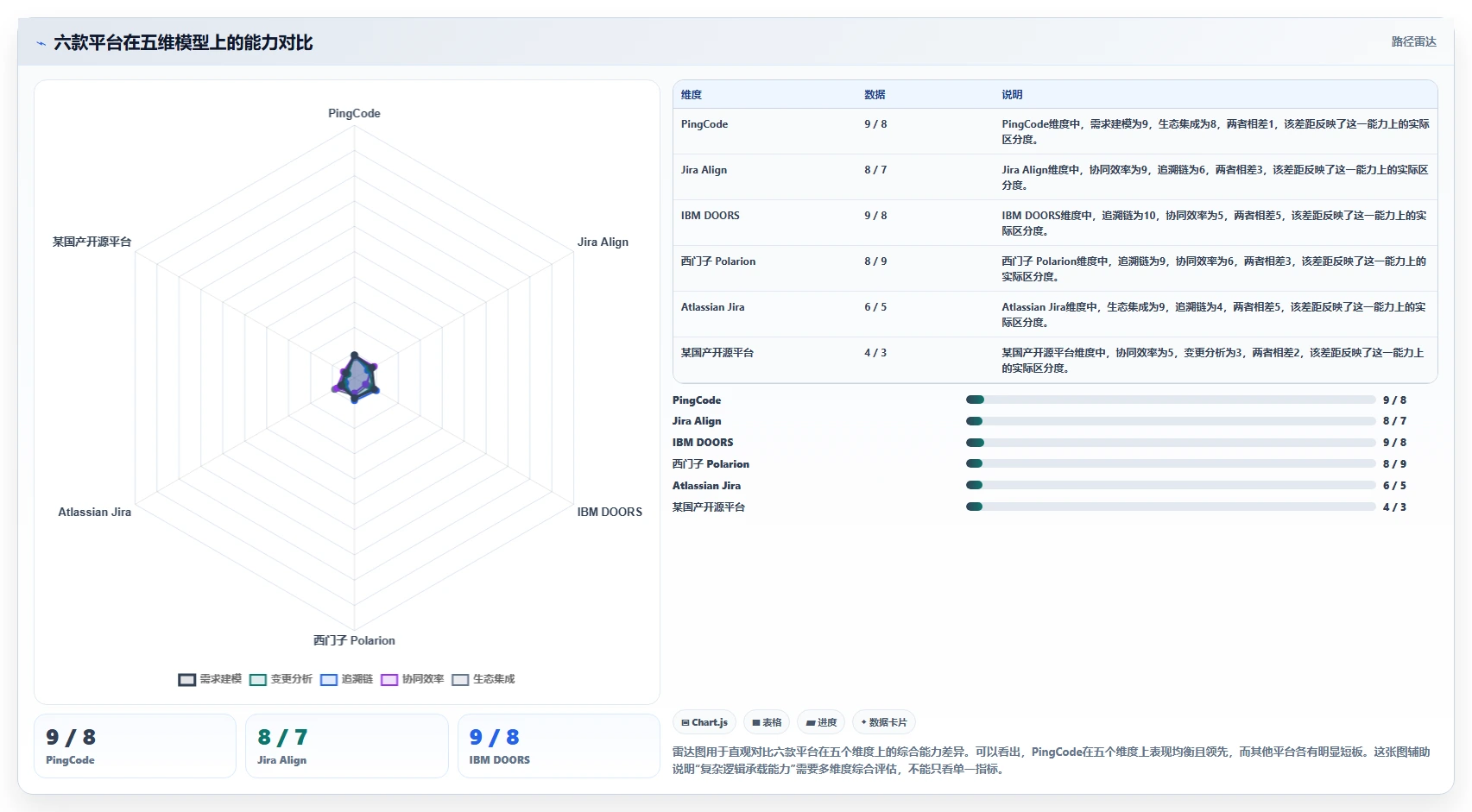This screenshot has width=1472, height=812.
Task: Click the Atlassian Jira label in the progress list
Action: 706,485
